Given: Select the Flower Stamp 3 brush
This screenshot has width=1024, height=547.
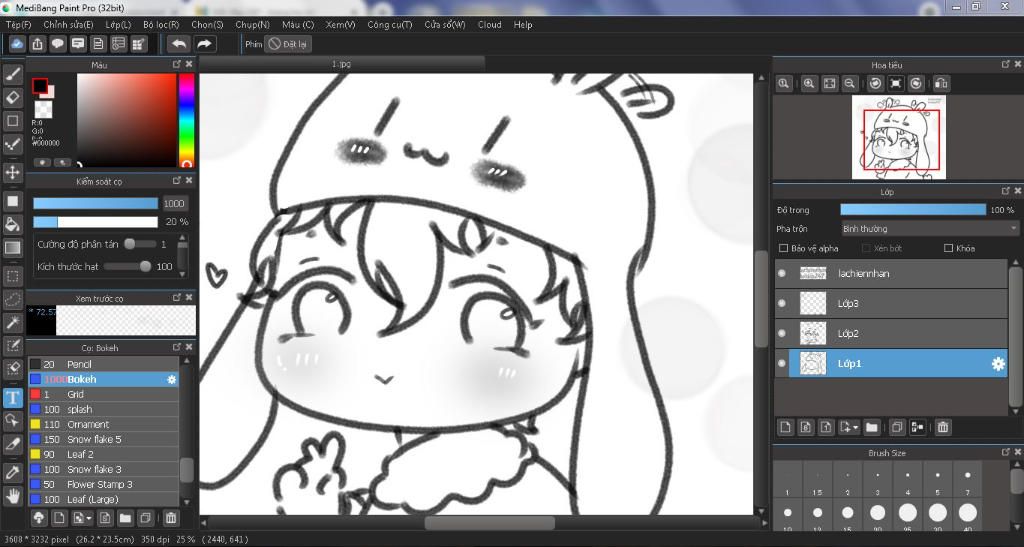Looking at the screenshot, I should tap(103, 484).
